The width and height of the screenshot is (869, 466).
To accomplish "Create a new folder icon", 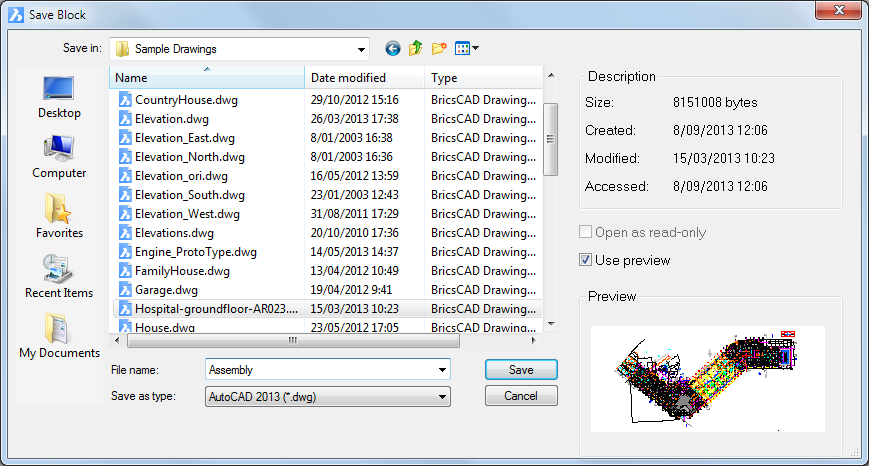I will point(439,48).
